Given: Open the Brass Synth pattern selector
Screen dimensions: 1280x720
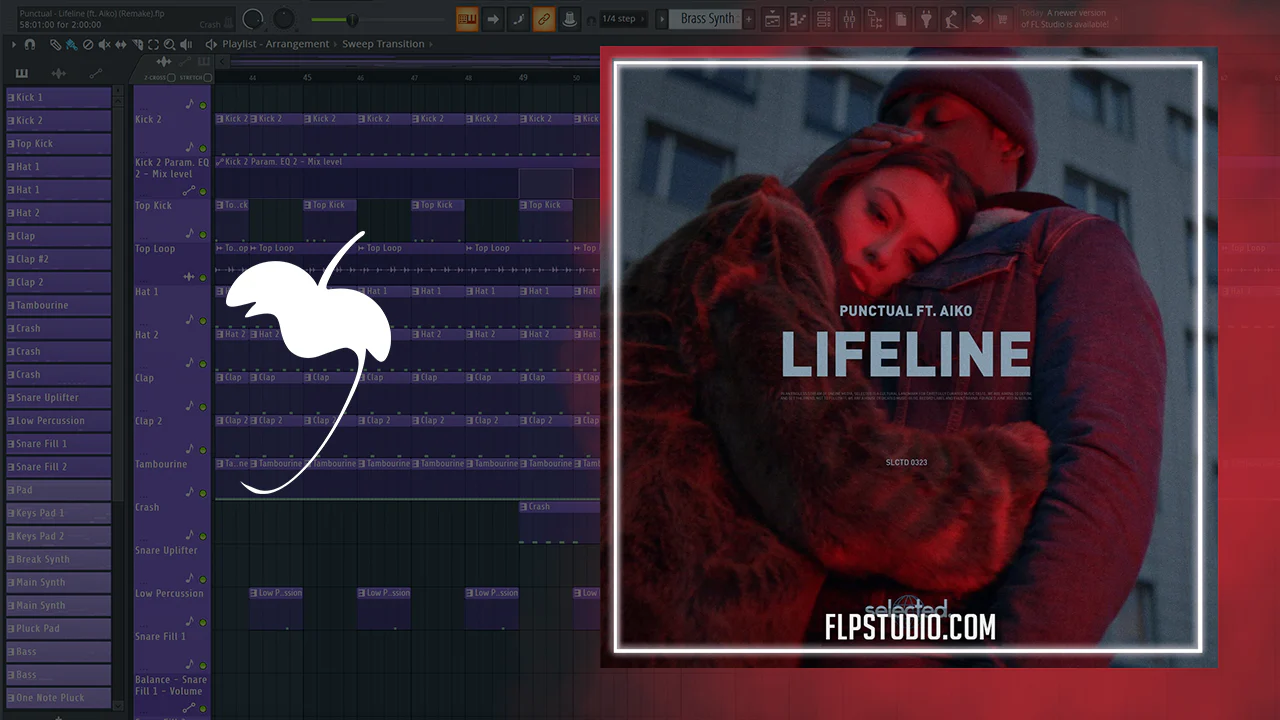Looking at the screenshot, I should pos(707,18).
